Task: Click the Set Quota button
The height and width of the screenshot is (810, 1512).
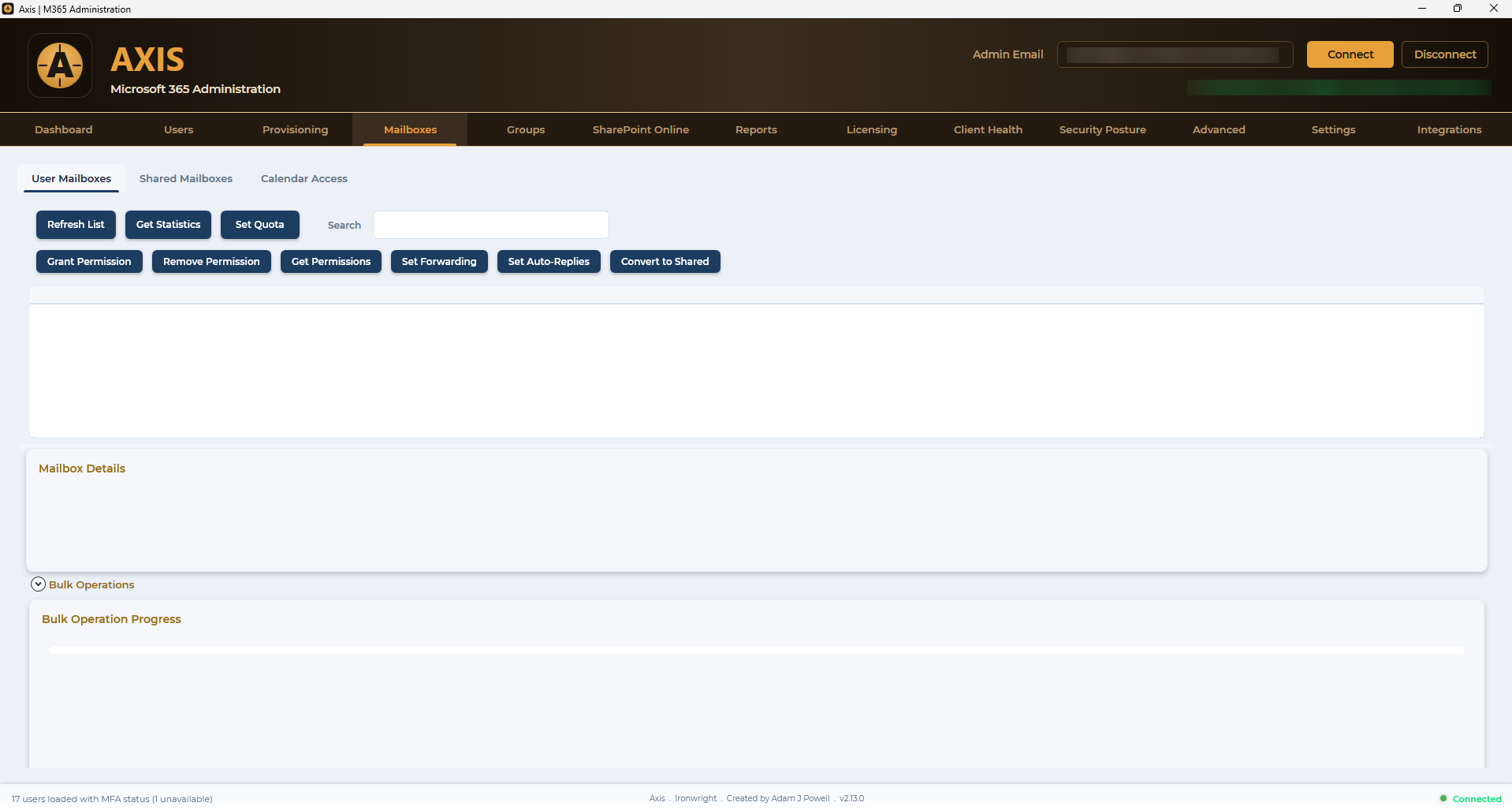Action: [x=259, y=225]
